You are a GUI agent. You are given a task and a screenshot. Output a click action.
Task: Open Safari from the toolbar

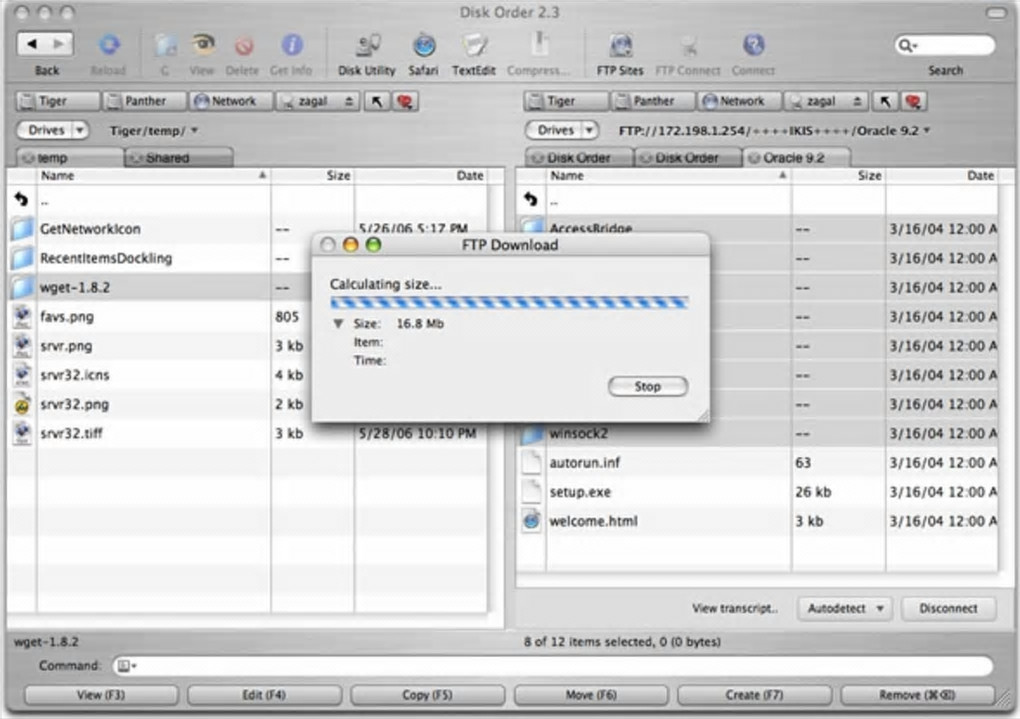click(x=423, y=45)
